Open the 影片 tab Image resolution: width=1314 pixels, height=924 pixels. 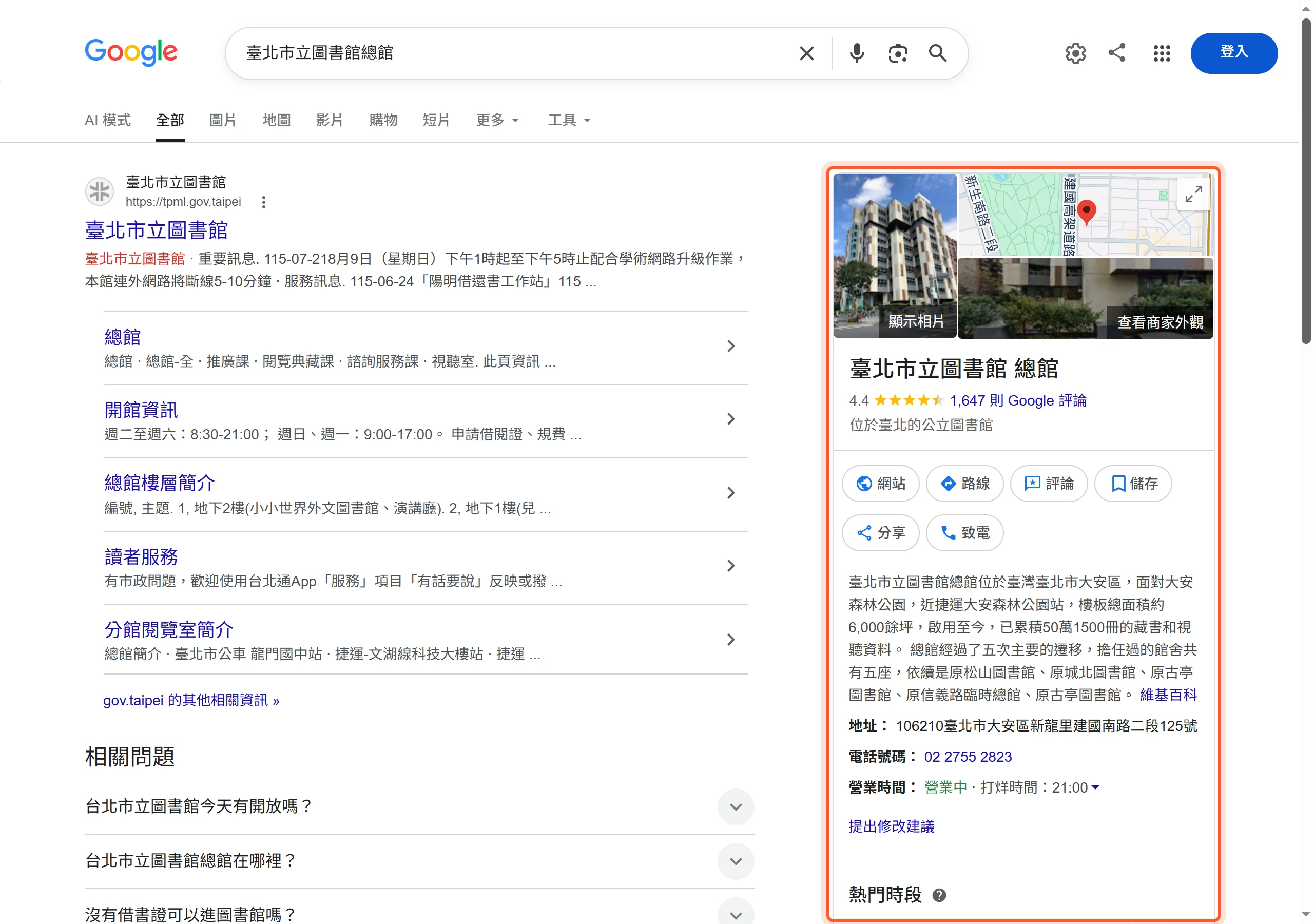point(330,120)
